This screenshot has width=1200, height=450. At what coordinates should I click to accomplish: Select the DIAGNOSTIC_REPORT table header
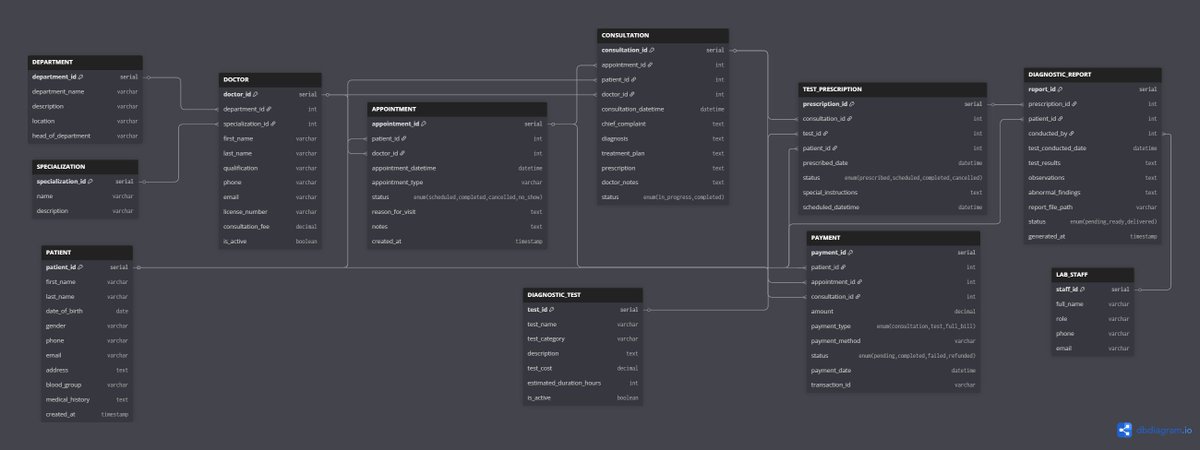click(1093, 75)
